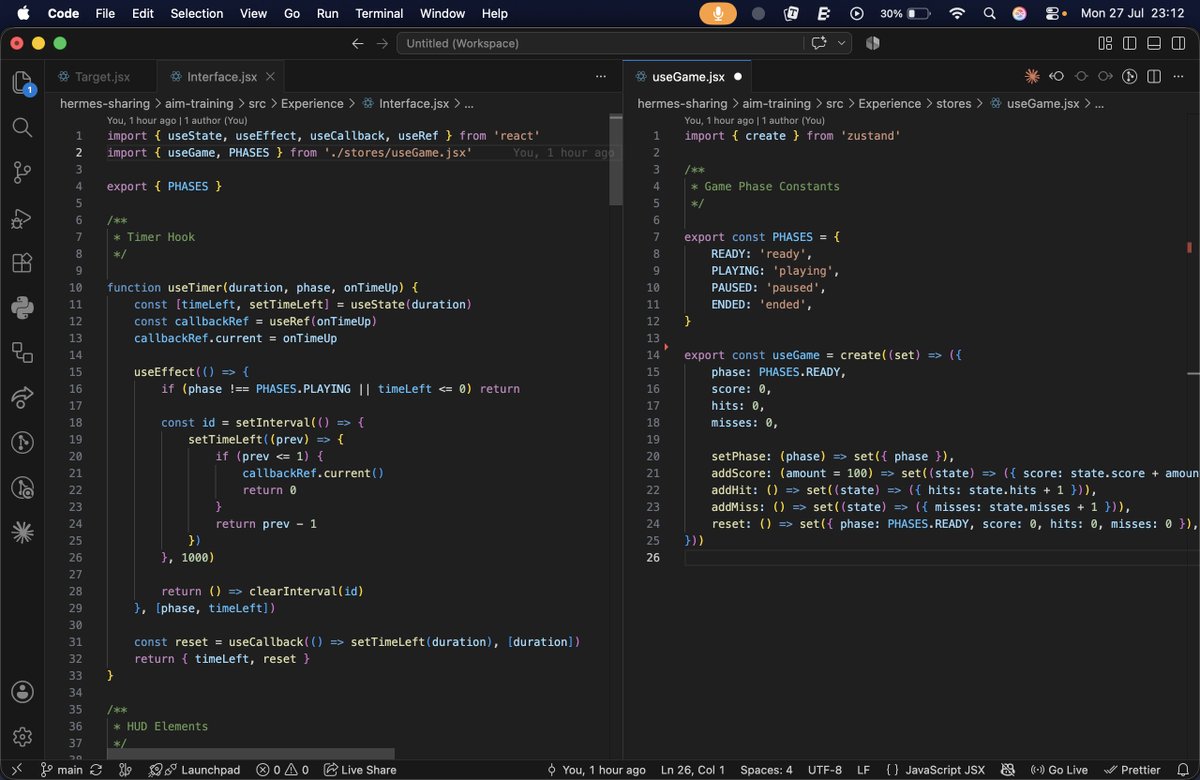Change indentation via Spaces: 4
The height and width of the screenshot is (780, 1200).
[766, 770]
